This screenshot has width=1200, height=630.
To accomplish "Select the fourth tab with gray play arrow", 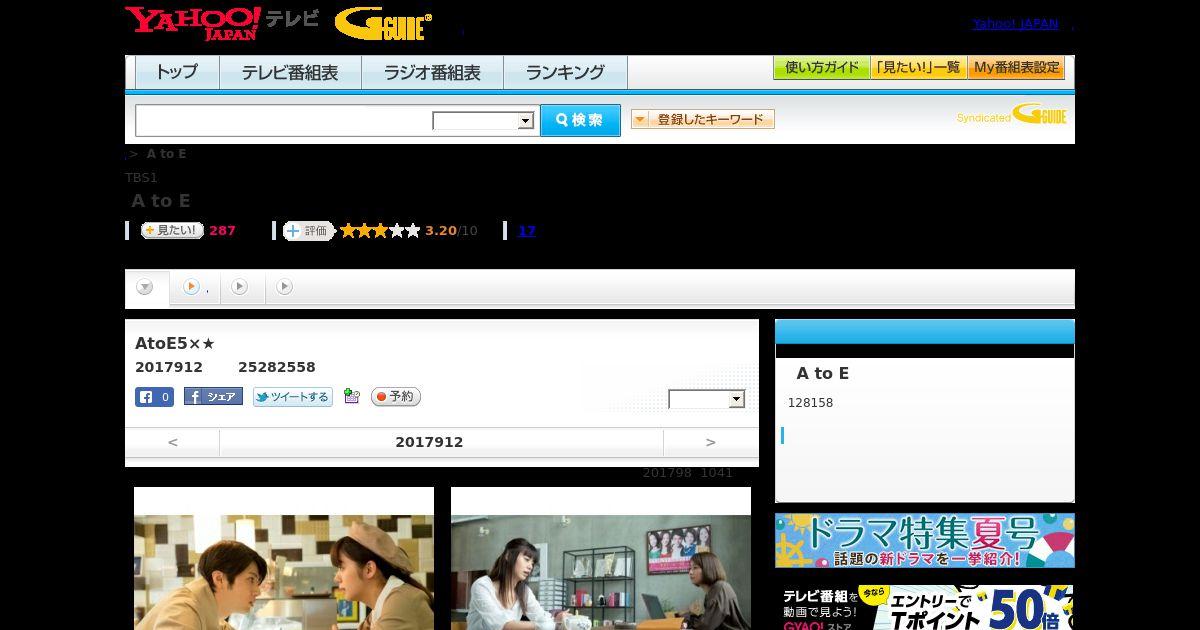I will [x=284, y=287].
